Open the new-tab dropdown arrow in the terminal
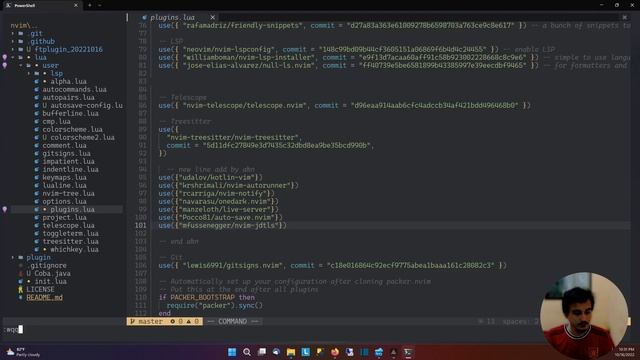640x360 pixels. (x=100, y=5)
